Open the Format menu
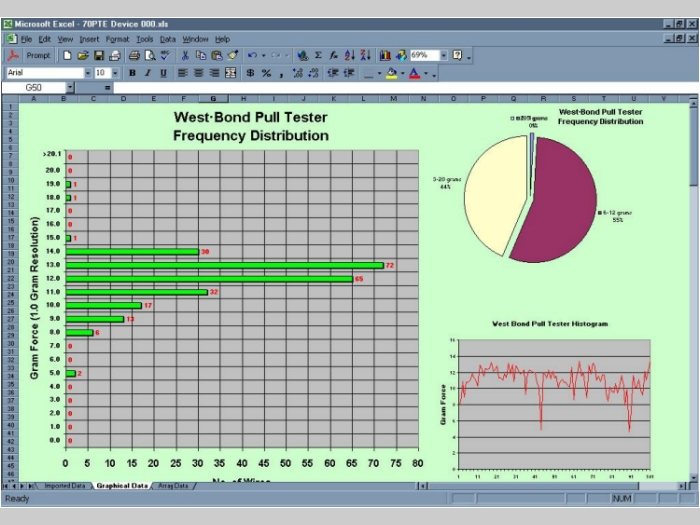 pos(117,39)
